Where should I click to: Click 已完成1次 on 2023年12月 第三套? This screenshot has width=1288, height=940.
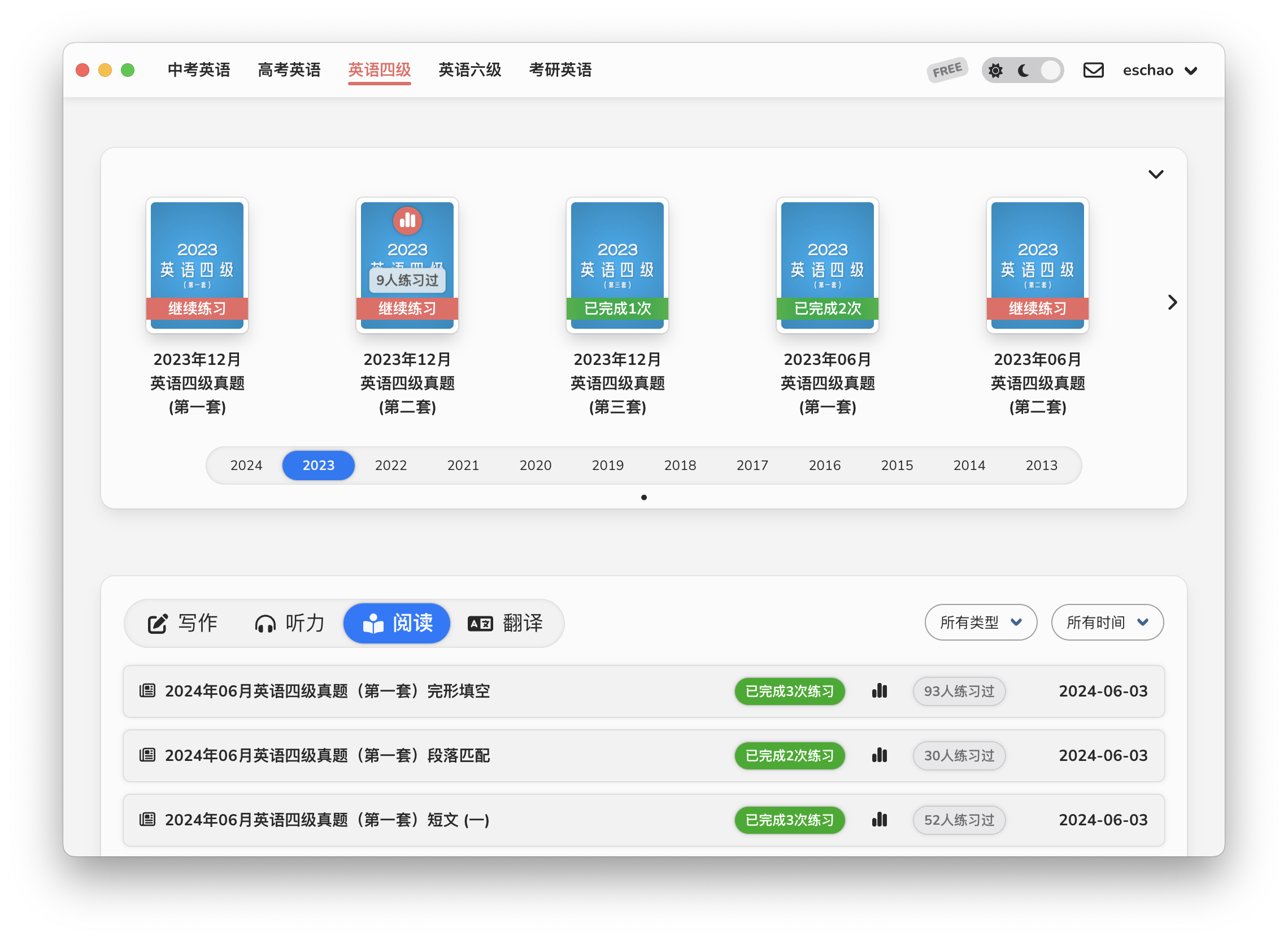tap(617, 308)
